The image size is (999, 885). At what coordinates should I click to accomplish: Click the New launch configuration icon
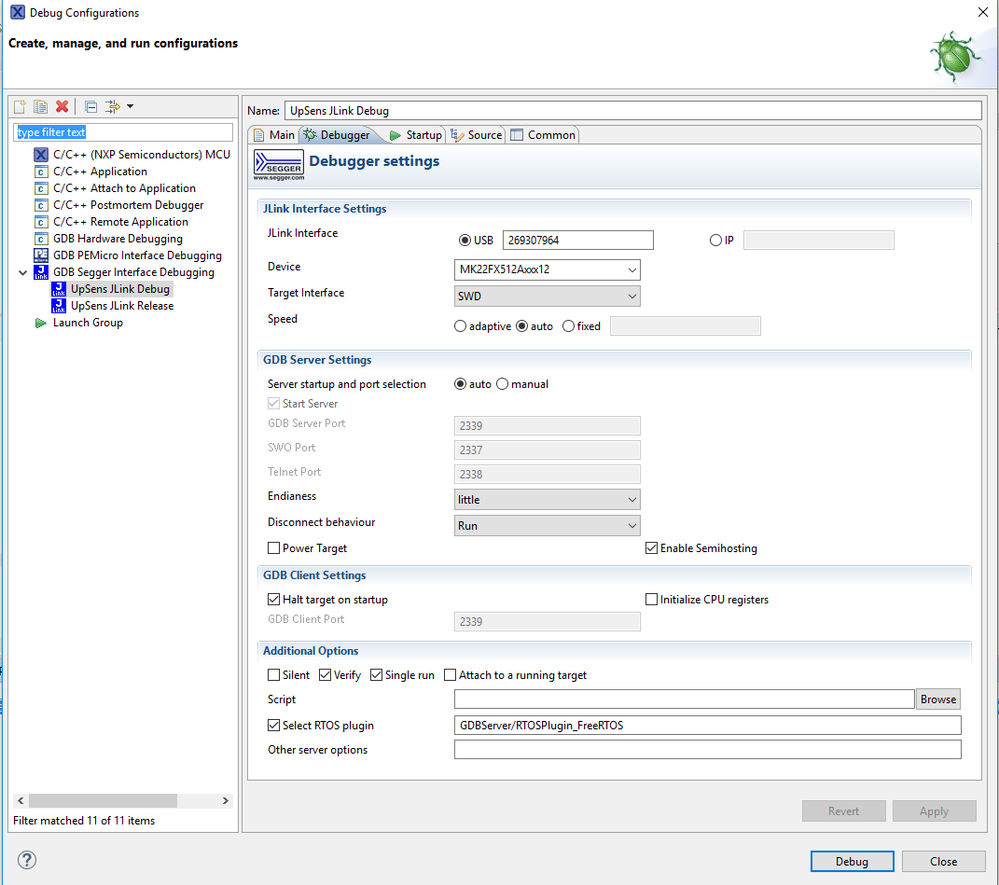[x=20, y=106]
